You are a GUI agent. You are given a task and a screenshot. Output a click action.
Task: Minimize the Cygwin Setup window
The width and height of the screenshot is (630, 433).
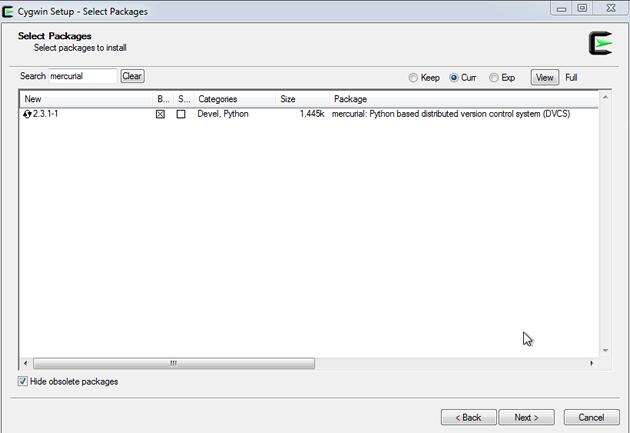coord(561,8)
